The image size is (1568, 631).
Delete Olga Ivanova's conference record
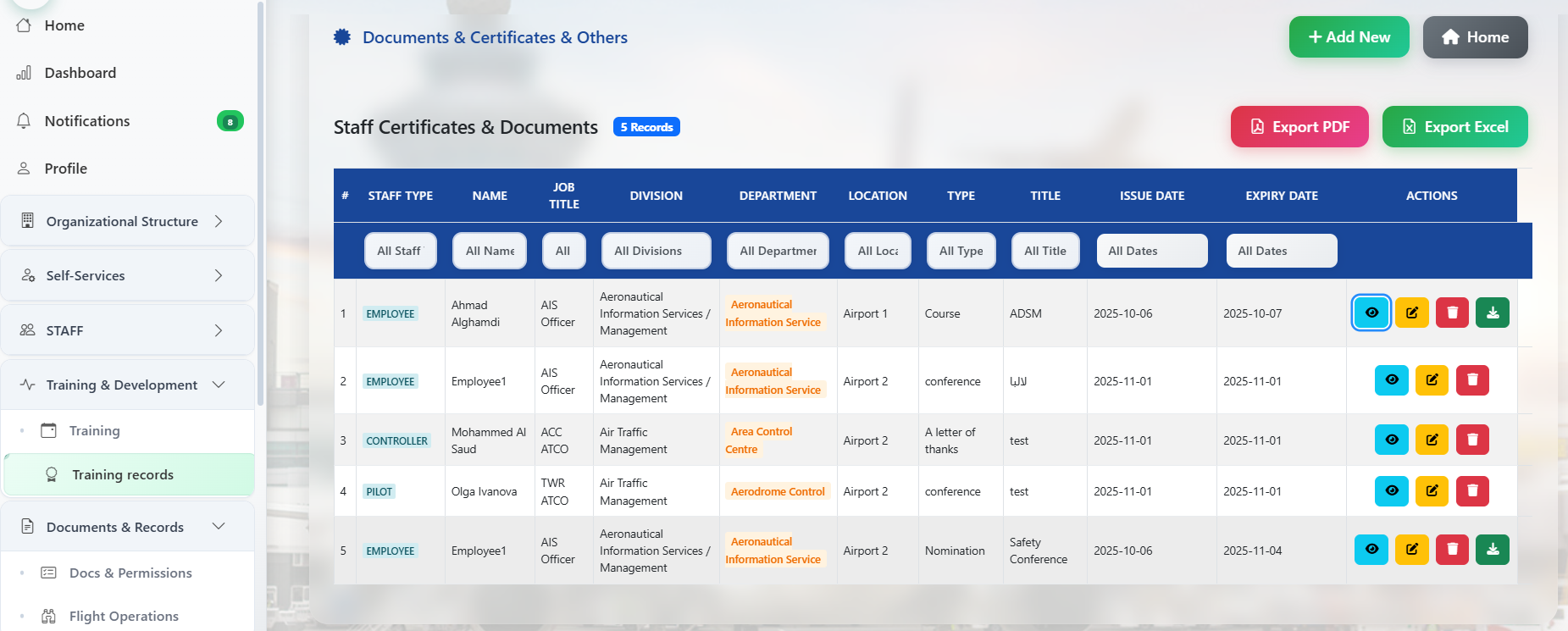1472,490
